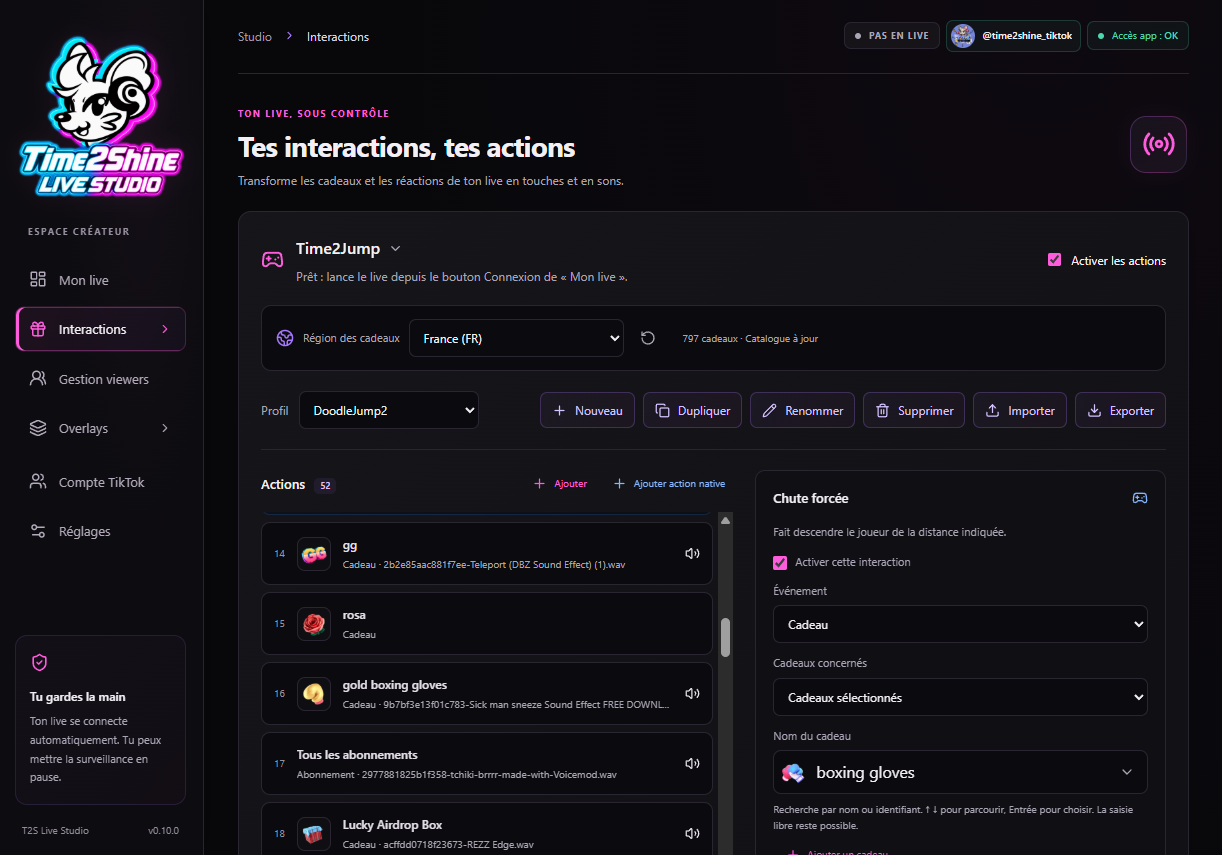1222x855 pixels.
Task: Click the account avatar thumbnail
Action: 963,36
